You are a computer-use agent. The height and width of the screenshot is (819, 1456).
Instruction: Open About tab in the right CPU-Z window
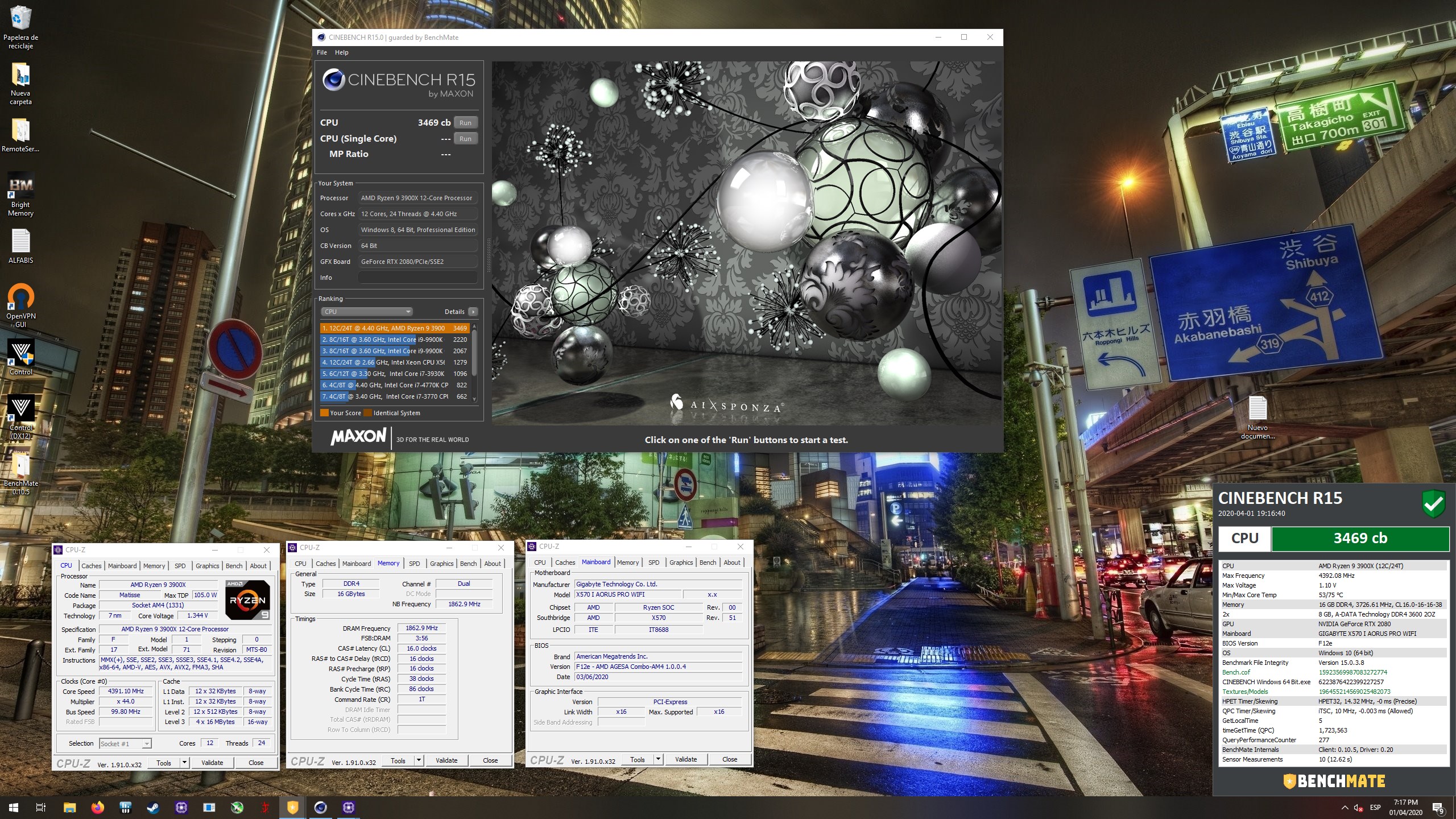(x=732, y=562)
